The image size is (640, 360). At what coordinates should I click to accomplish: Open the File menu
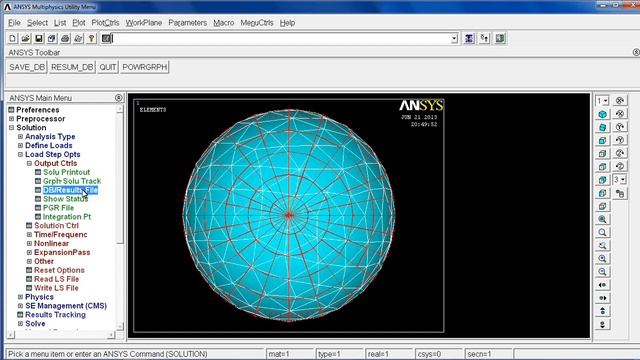(14, 23)
